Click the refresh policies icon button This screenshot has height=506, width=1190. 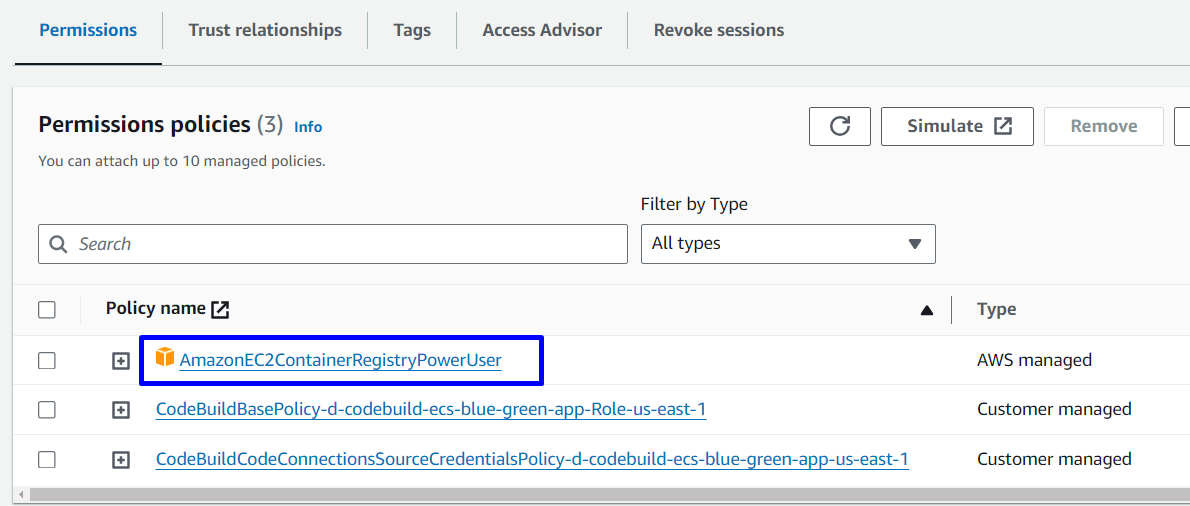840,126
